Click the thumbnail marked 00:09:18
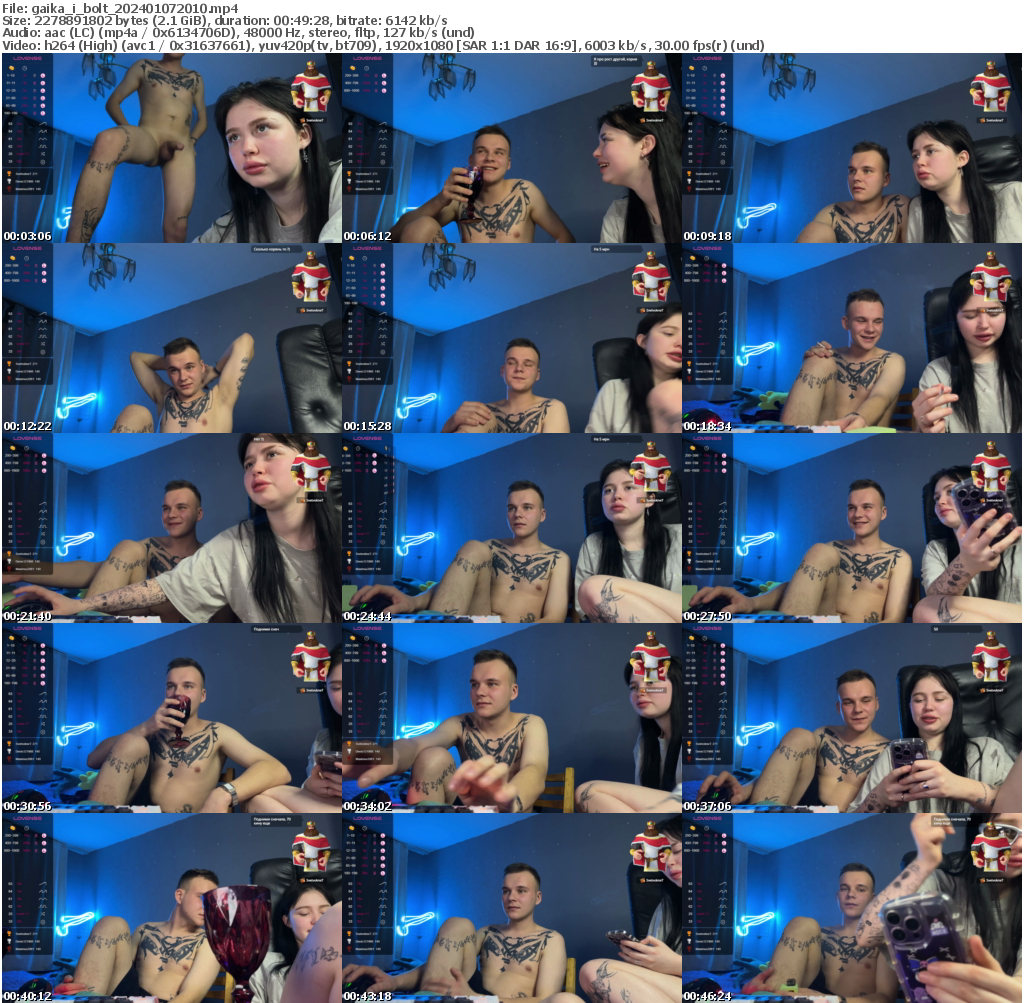Image resolution: width=1024 pixels, height=1003 pixels. pyautogui.click(x=851, y=148)
